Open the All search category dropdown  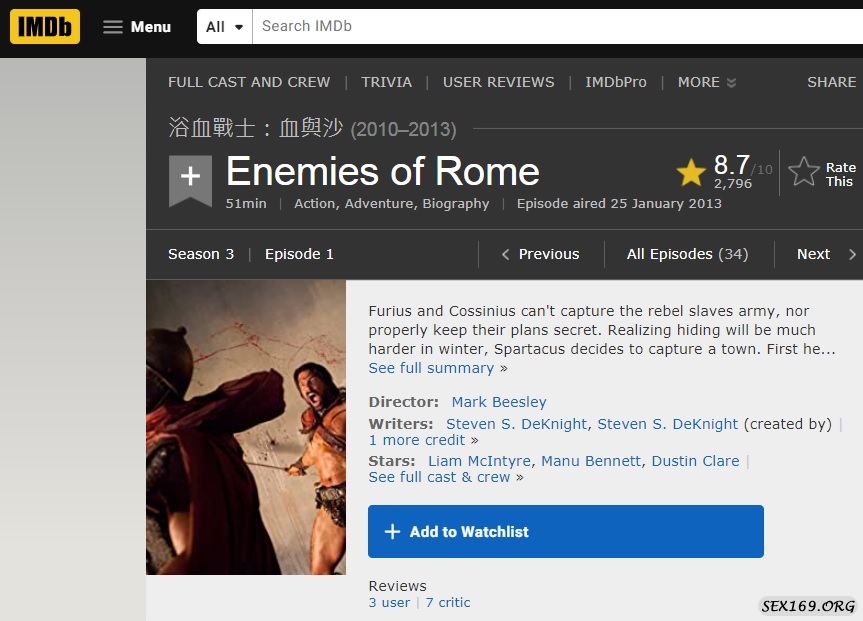[225, 27]
